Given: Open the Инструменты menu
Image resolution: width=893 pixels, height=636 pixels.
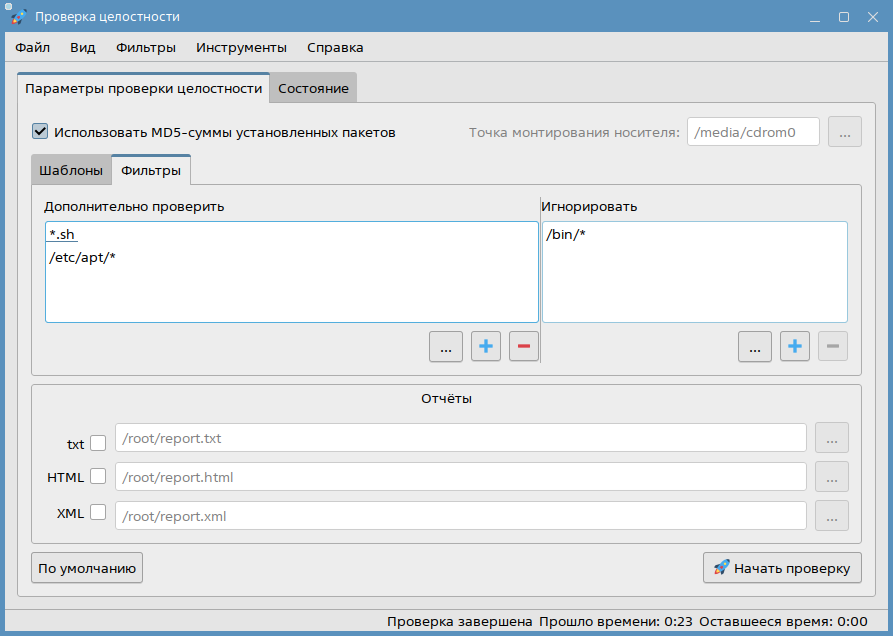Looking at the screenshot, I should (x=241, y=47).
